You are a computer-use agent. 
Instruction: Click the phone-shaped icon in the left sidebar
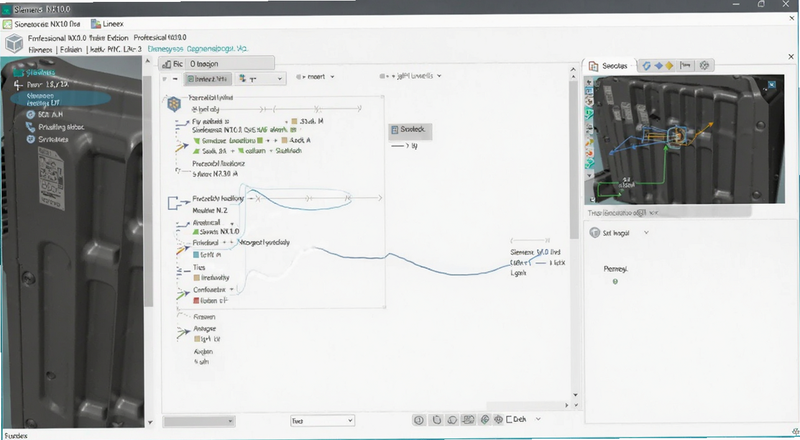30,127
